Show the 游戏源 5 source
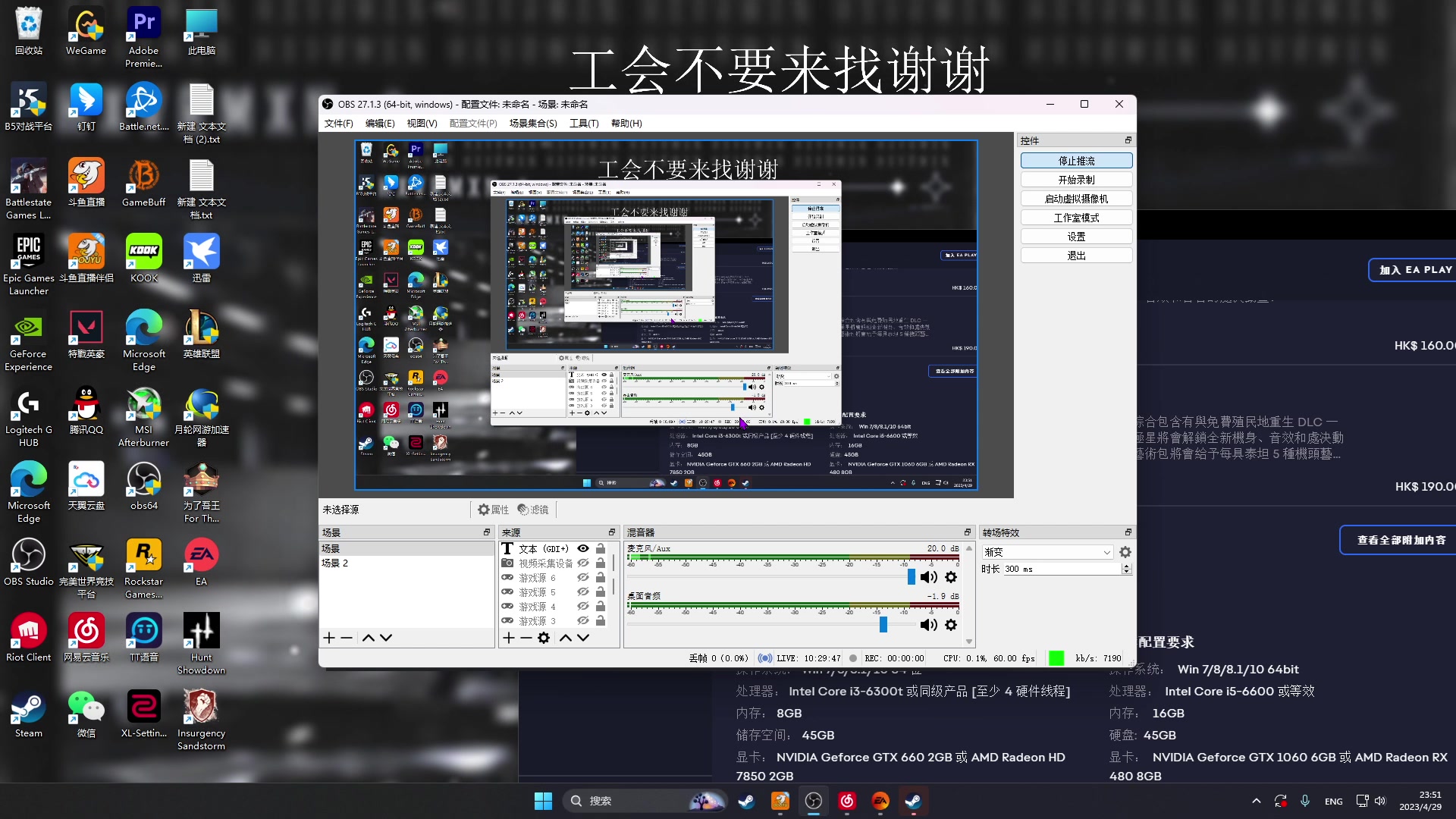 coord(583,591)
